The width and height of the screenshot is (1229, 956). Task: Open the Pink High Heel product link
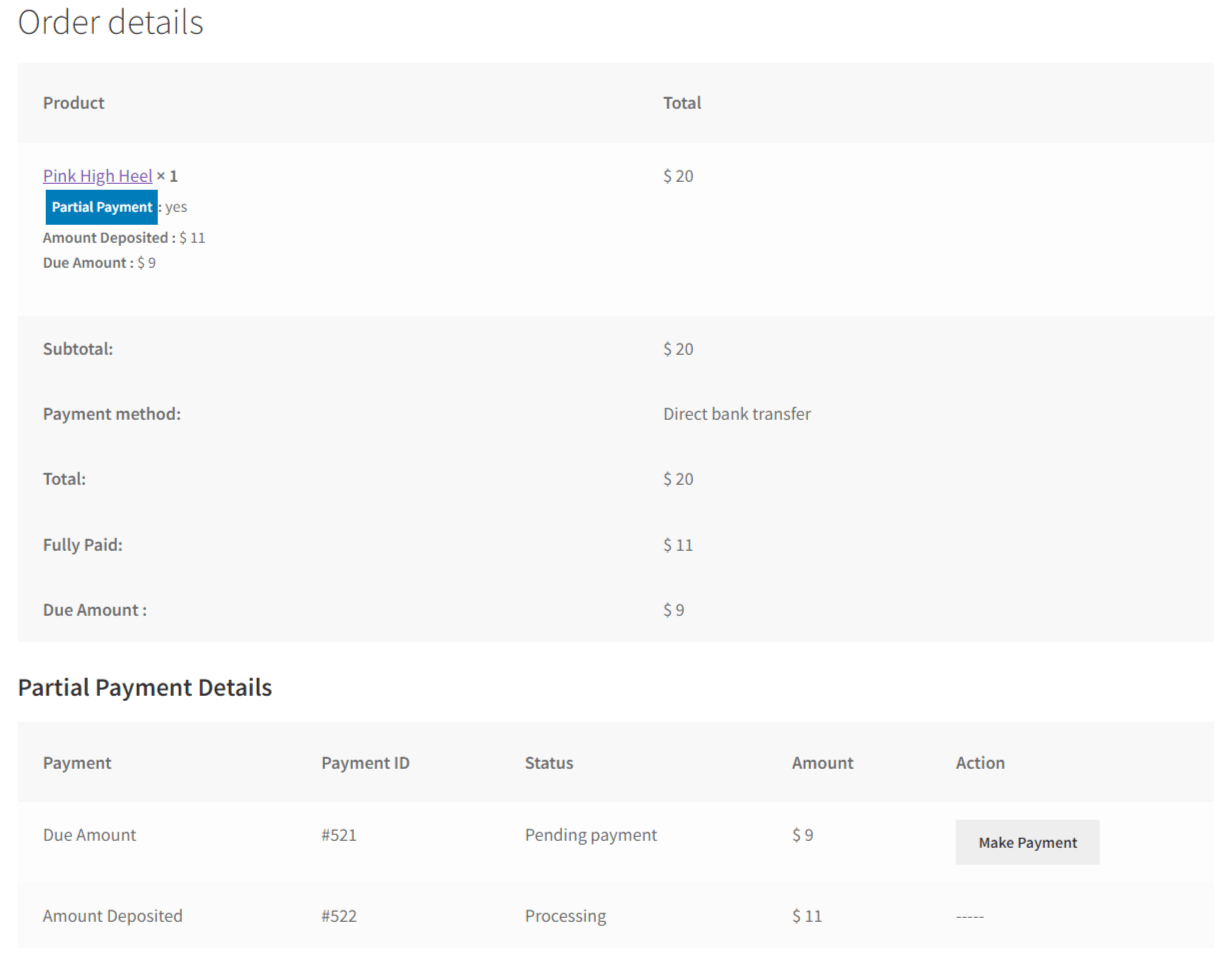tap(98, 176)
